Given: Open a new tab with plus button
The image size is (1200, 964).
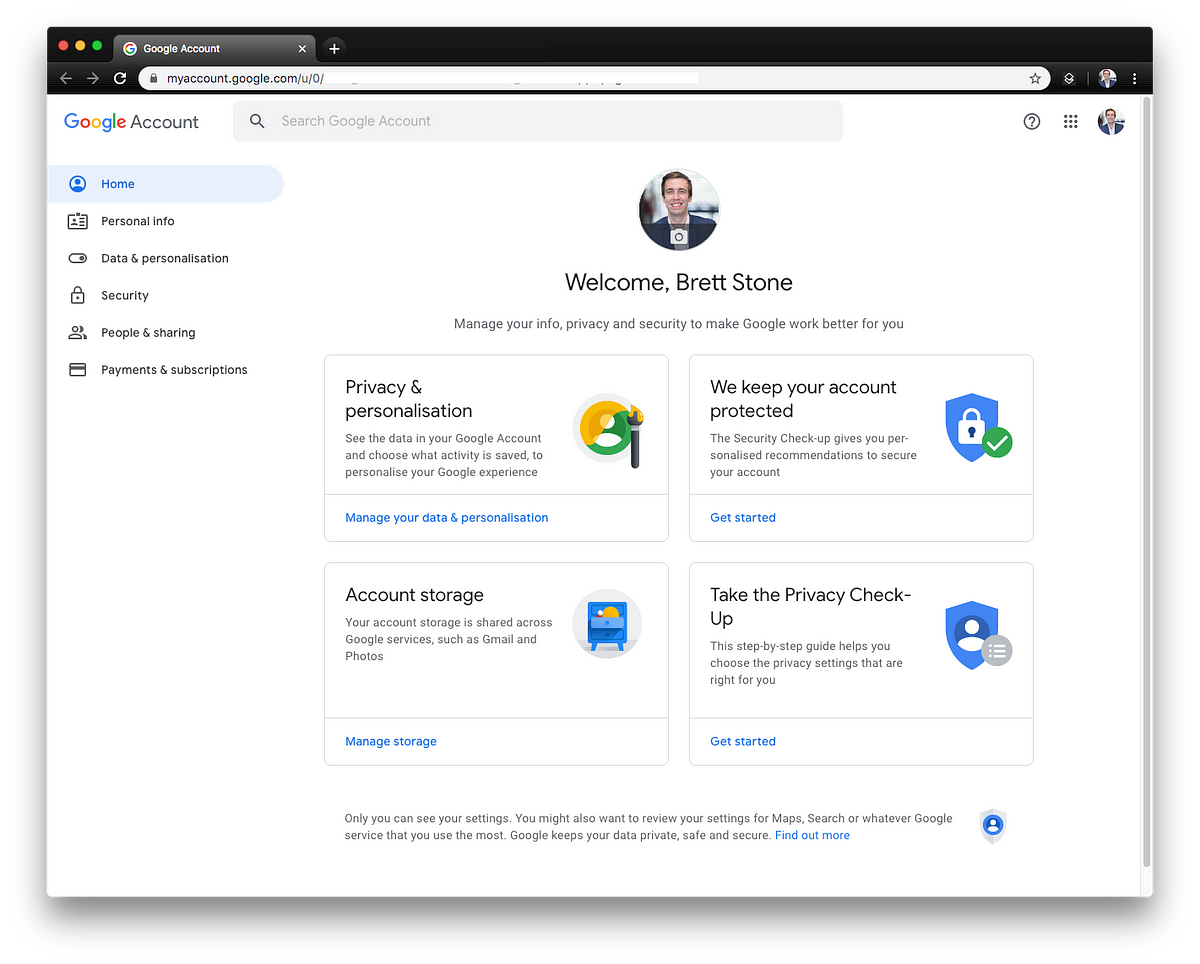Looking at the screenshot, I should tap(334, 48).
